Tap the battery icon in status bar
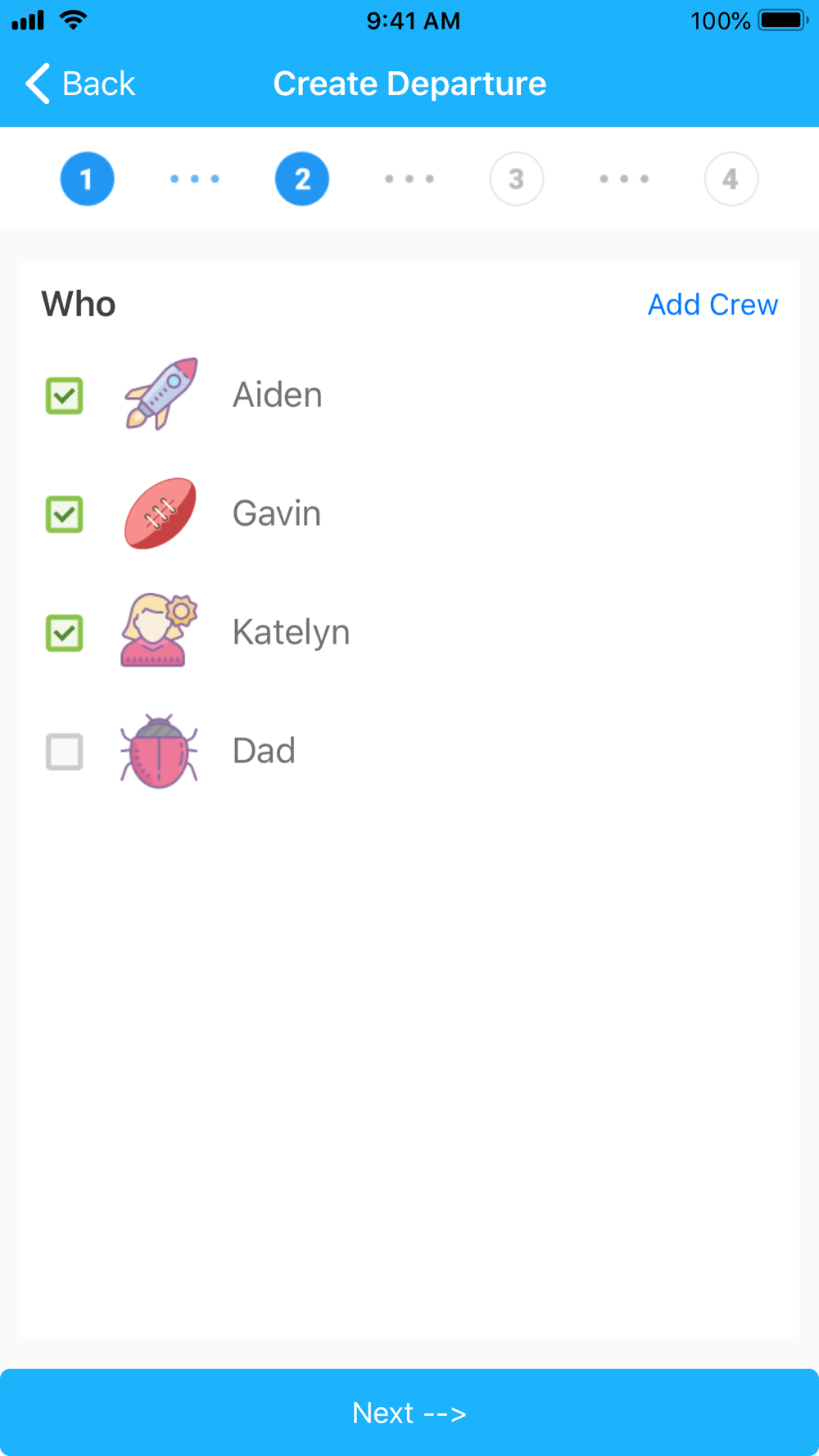 point(783,20)
